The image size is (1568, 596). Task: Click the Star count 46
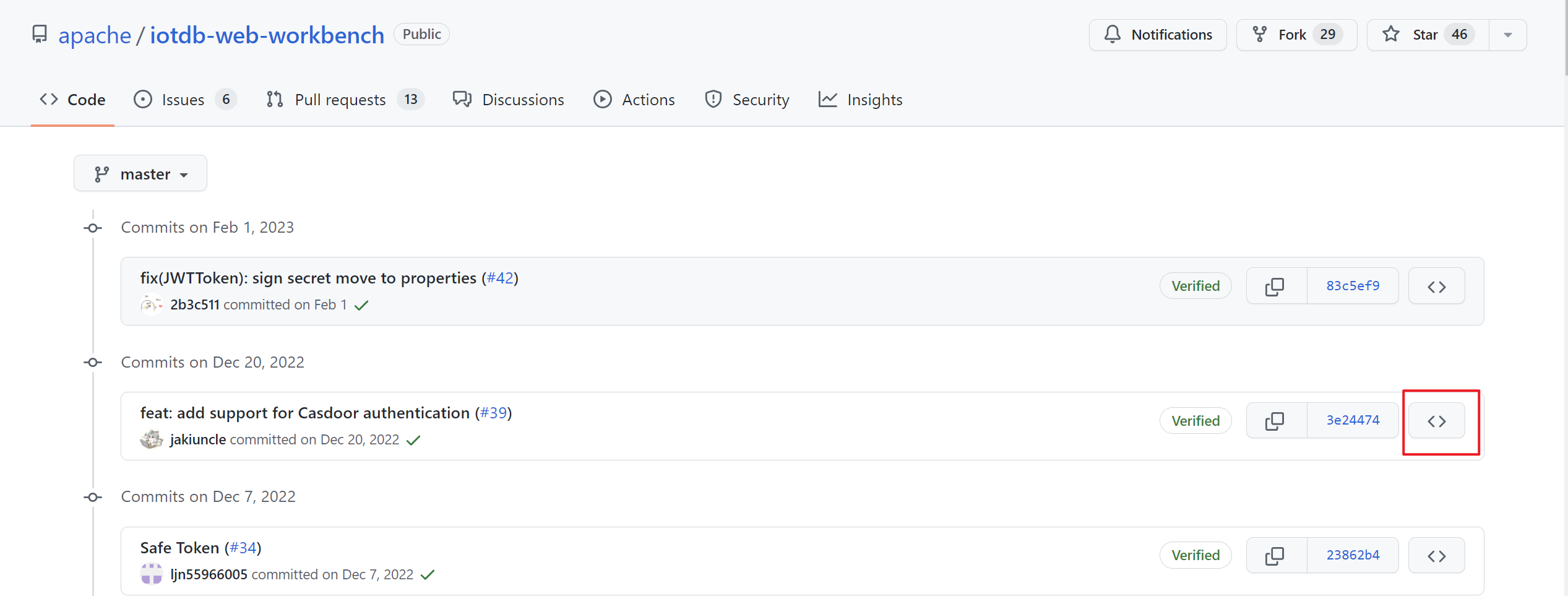[1459, 35]
